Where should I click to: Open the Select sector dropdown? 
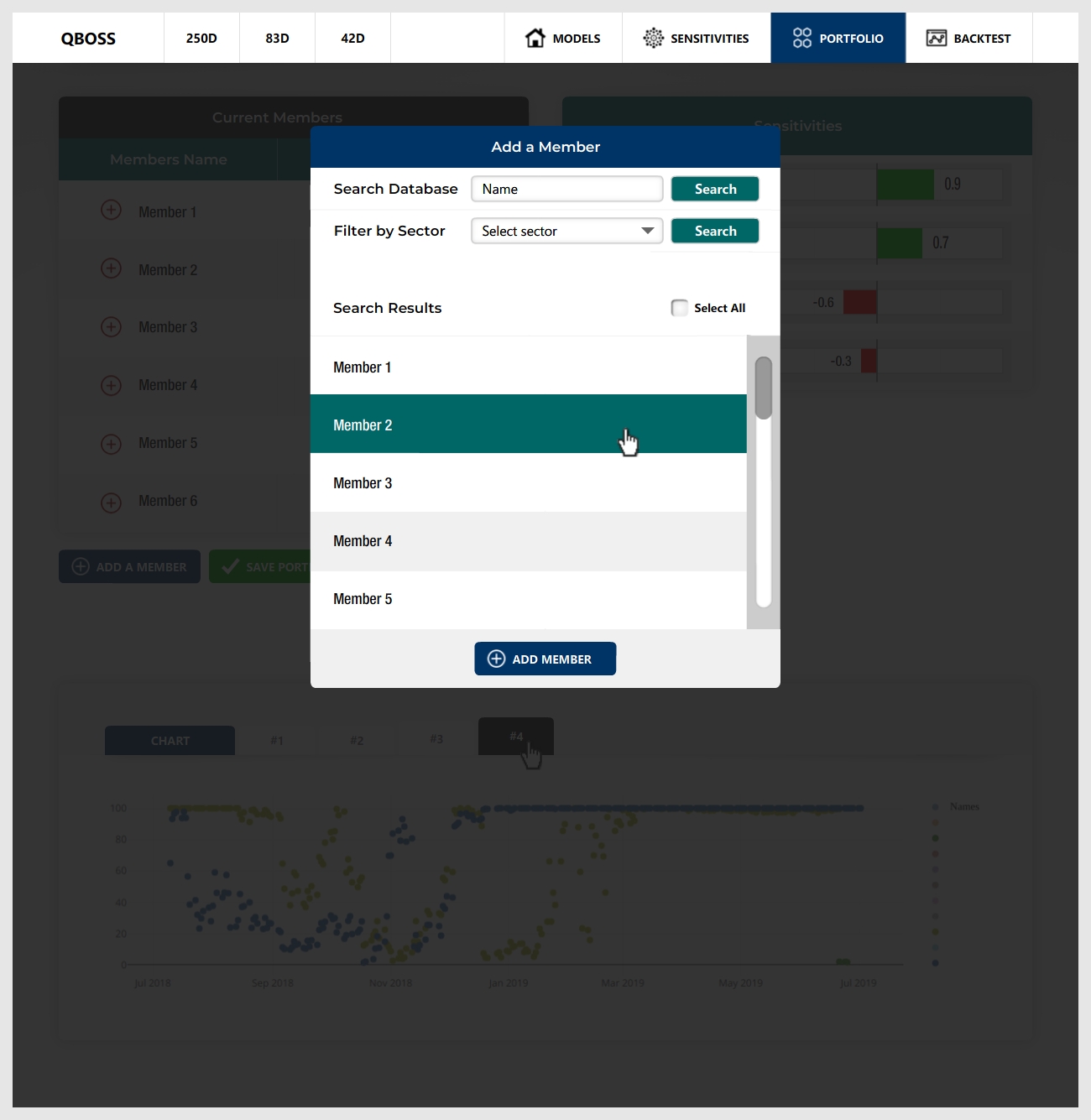point(567,231)
